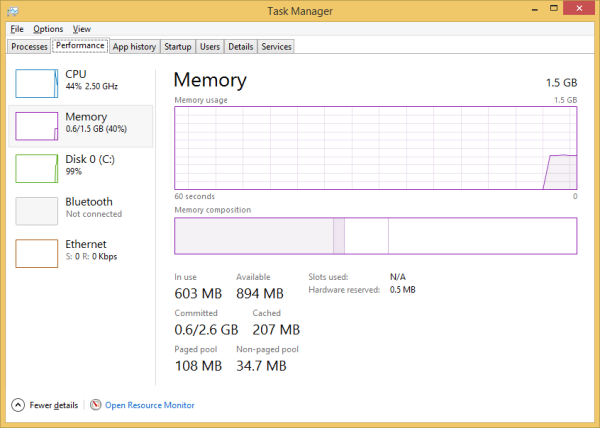Click the Resource Monitor icon
Image resolution: width=600 pixels, height=428 pixels.
[x=96, y=405]
